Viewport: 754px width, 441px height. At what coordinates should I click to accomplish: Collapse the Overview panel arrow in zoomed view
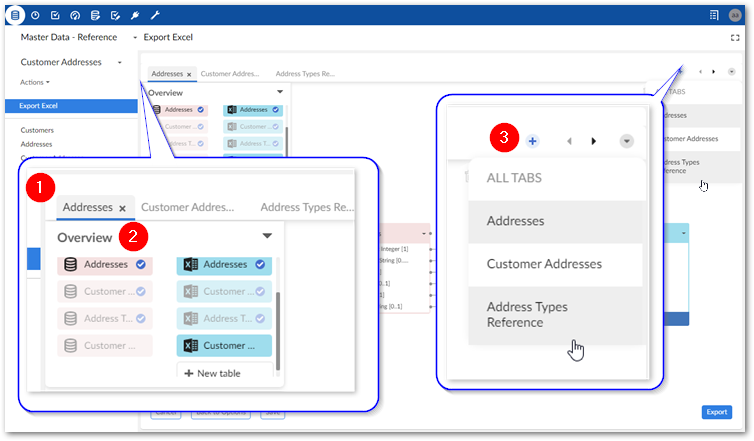pos(267,237)
